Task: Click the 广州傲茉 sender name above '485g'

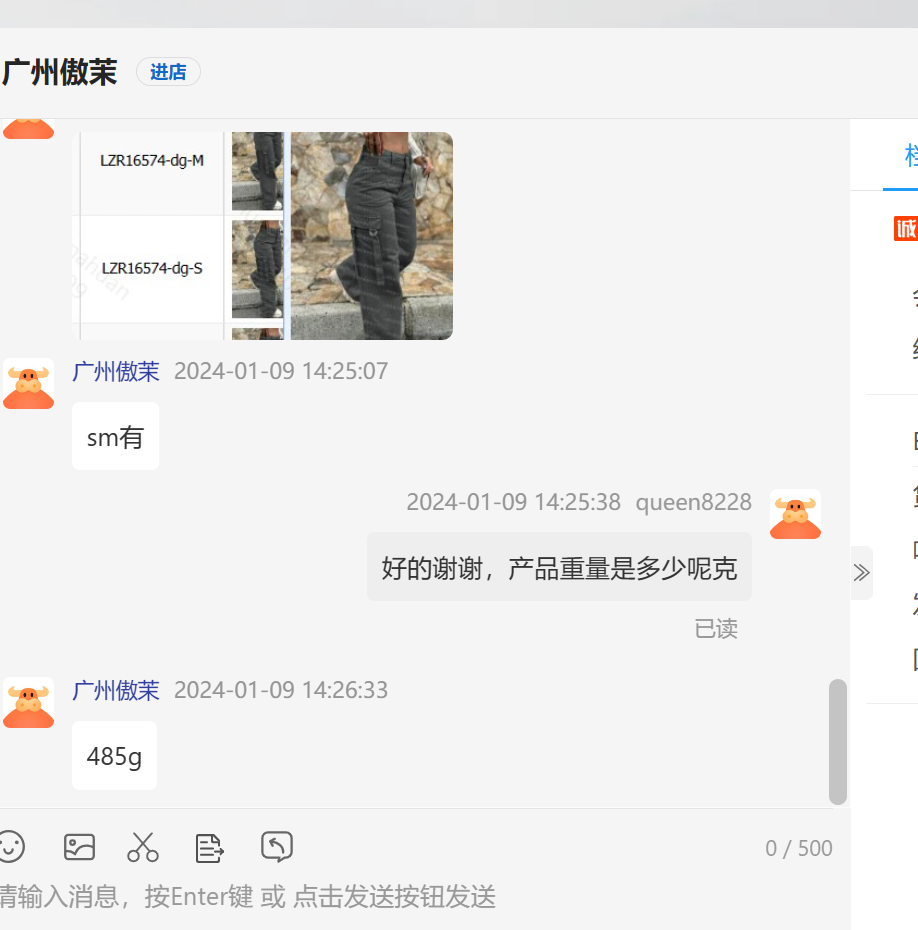Action: point(116,691)
